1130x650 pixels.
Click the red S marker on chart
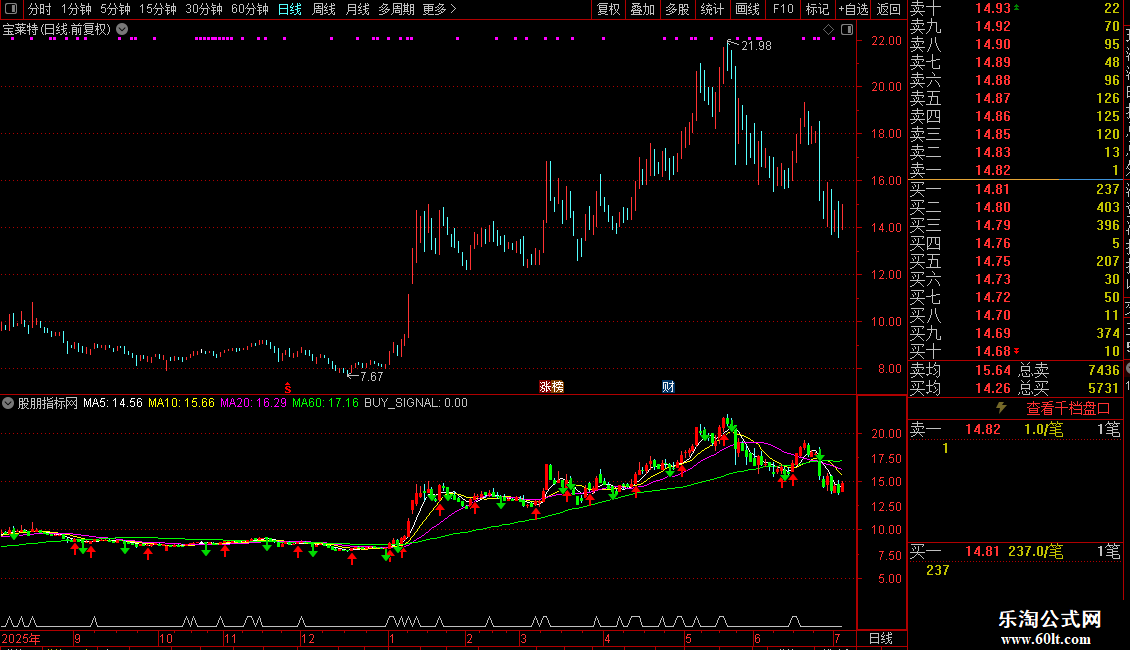(x=288, y=388)
